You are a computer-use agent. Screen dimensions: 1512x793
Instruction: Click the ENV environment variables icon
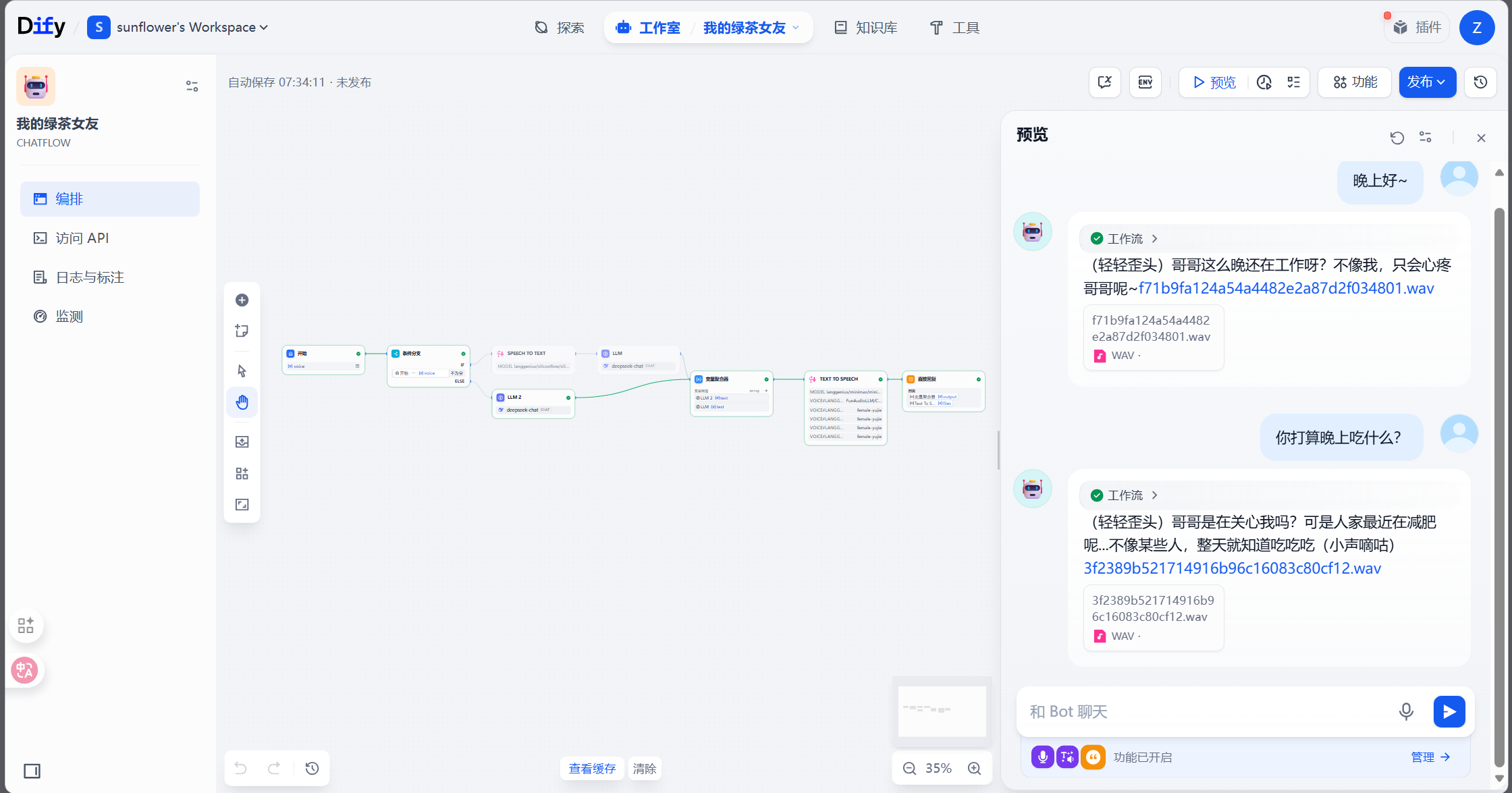1145,82
